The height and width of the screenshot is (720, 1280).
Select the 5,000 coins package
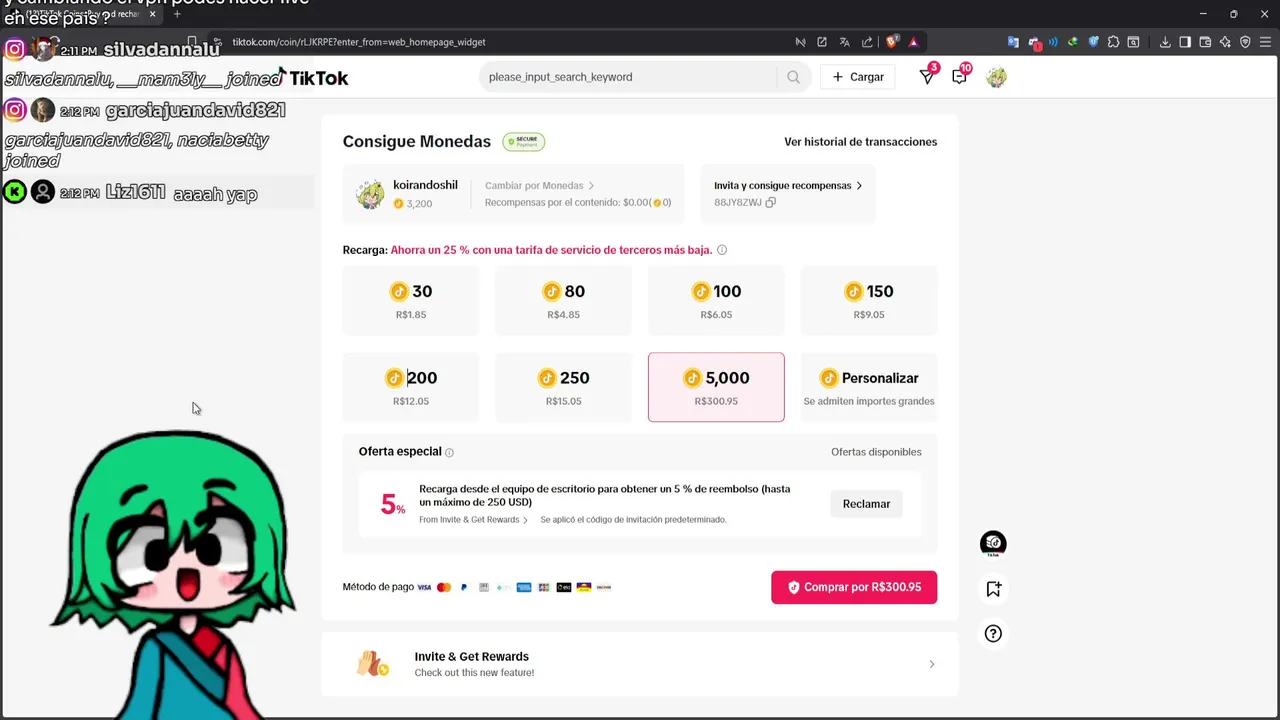(x=716, y=387)
